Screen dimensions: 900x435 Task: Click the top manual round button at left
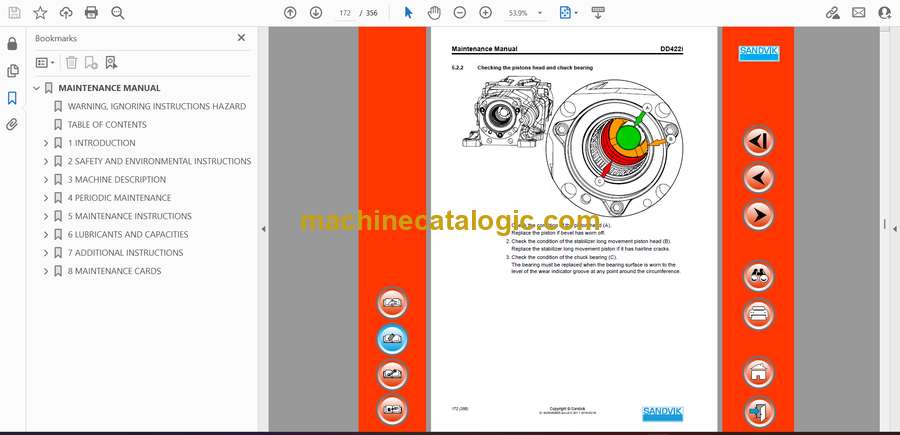[392, 304]
